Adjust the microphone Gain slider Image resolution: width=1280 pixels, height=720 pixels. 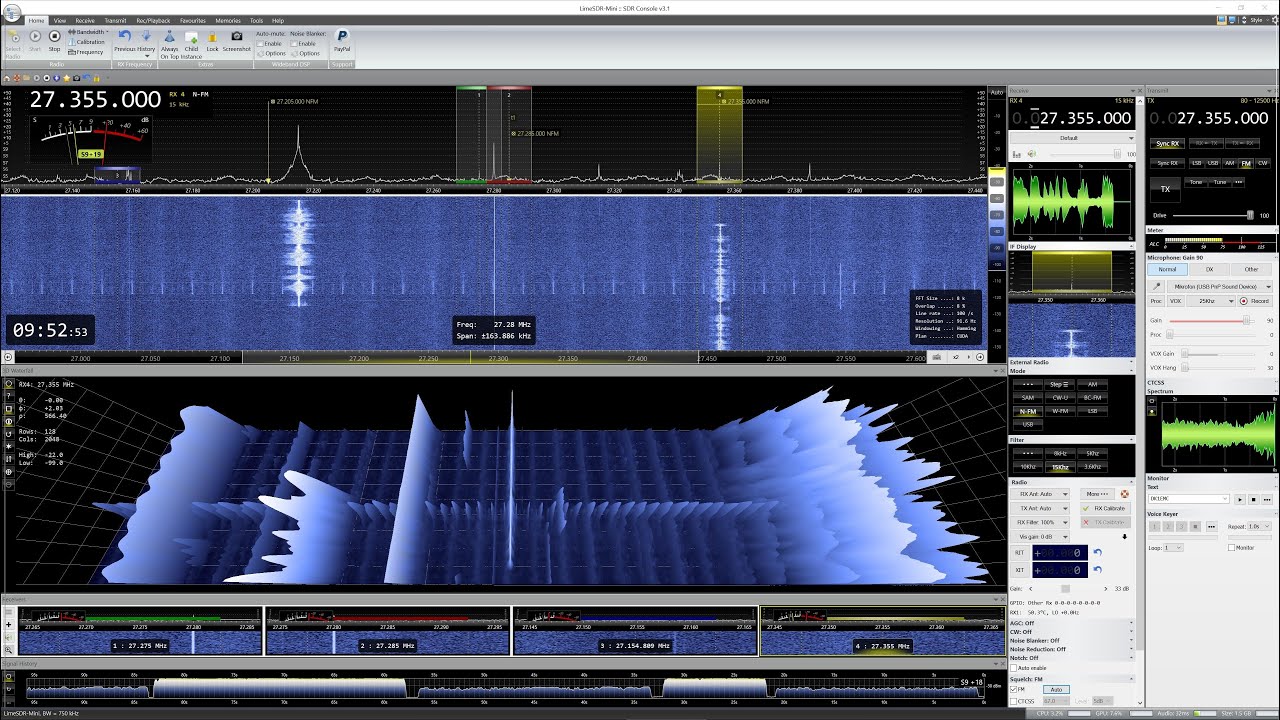tap(1246, 320)
